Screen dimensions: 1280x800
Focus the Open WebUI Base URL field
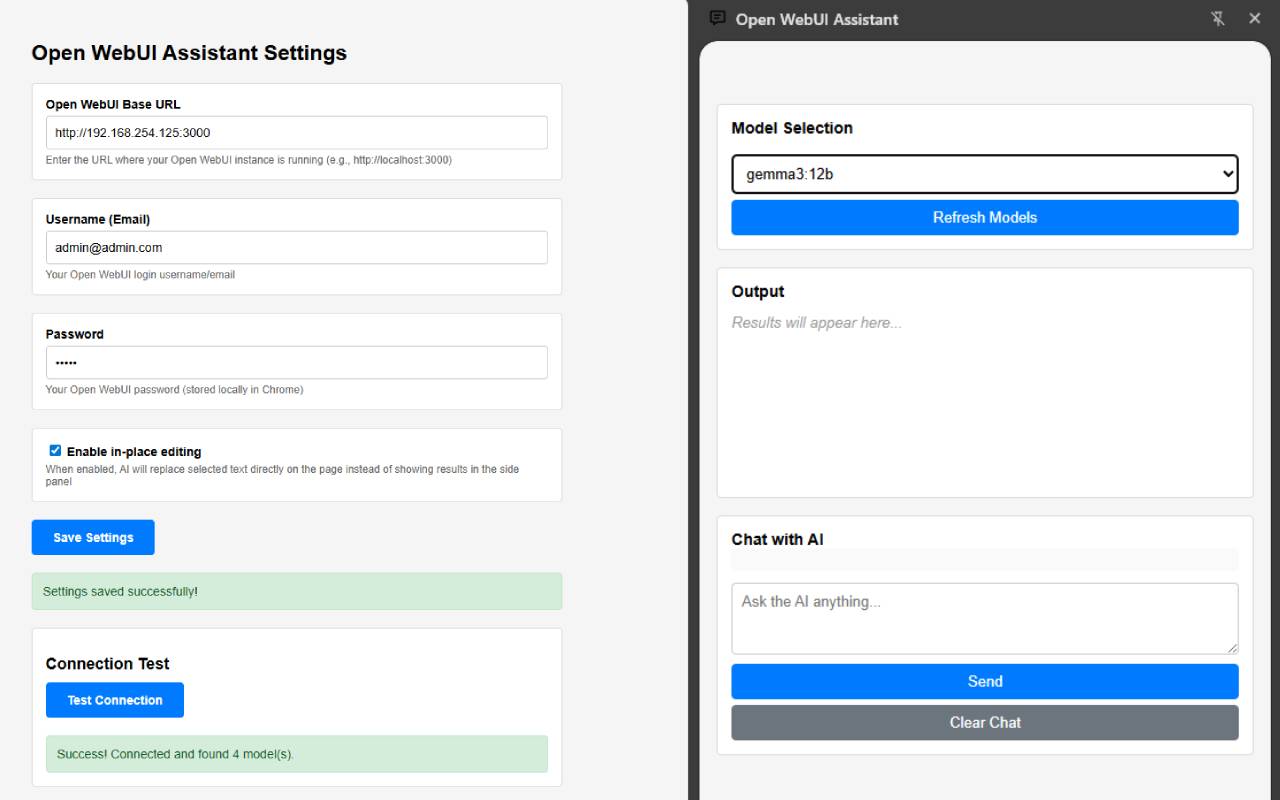(297, 133)
